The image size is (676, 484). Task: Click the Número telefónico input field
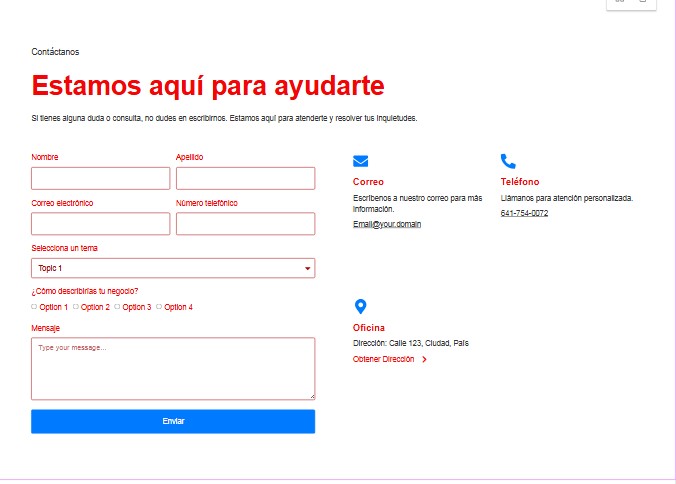coord(245,224)
